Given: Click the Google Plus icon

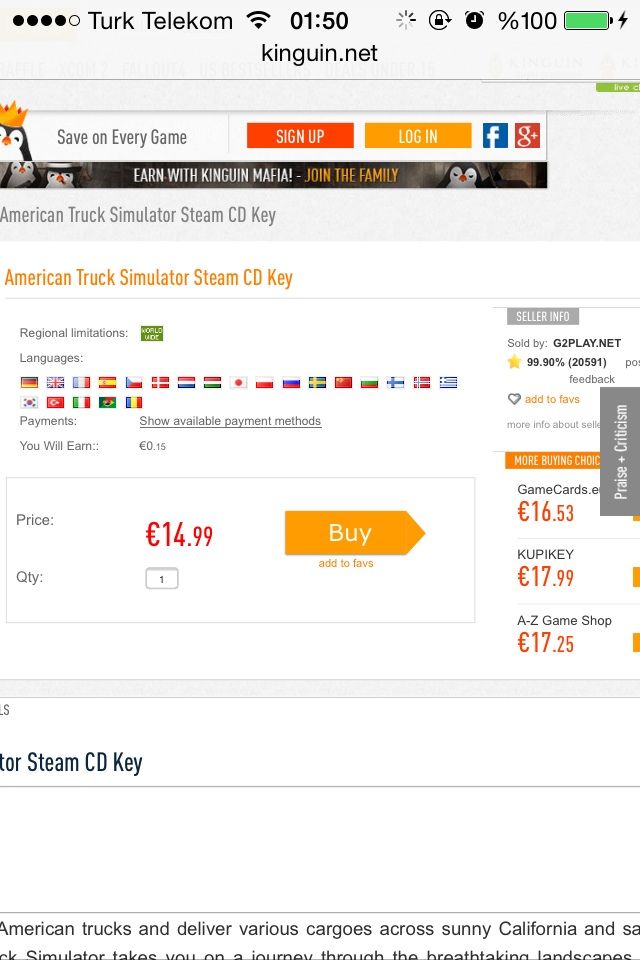Looking at the screenshot, I should point(527,136).
